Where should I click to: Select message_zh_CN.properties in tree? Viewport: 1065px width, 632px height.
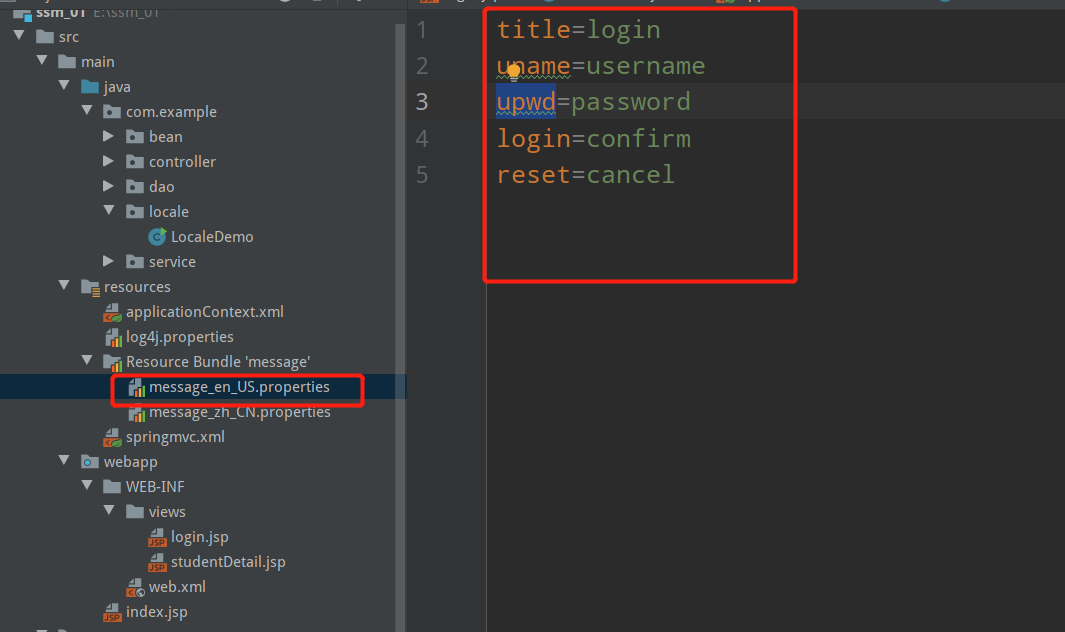tap(240, 412)
